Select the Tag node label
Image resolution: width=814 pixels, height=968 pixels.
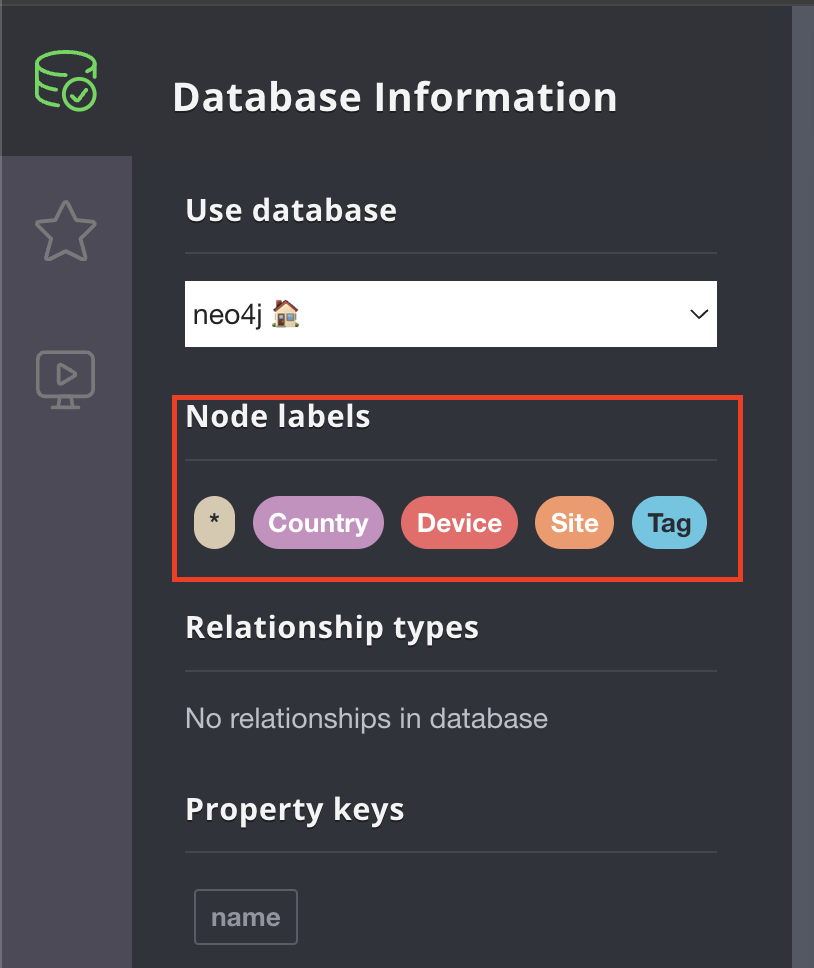[x=669, y=522]
